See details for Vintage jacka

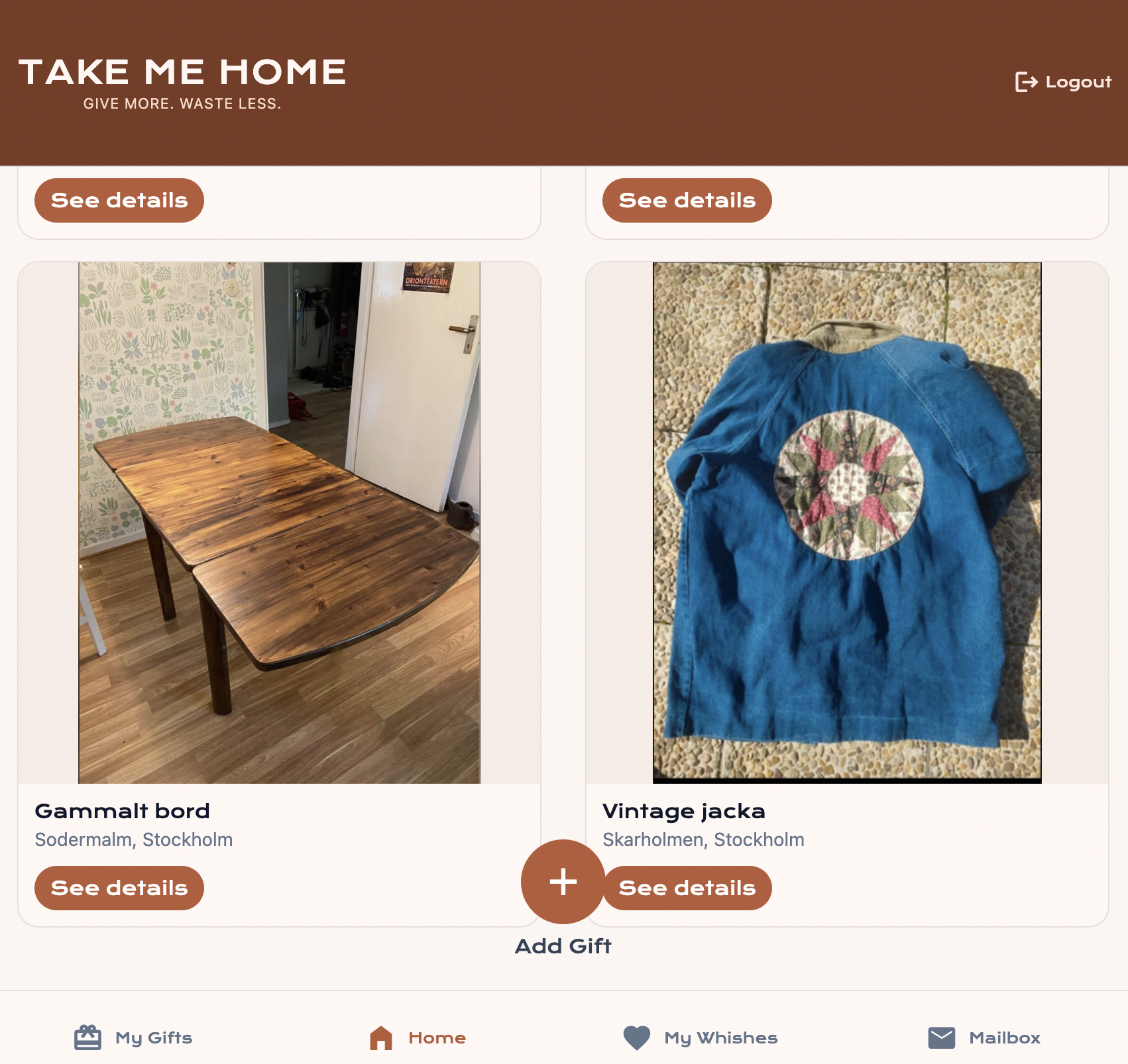point(687,888)
